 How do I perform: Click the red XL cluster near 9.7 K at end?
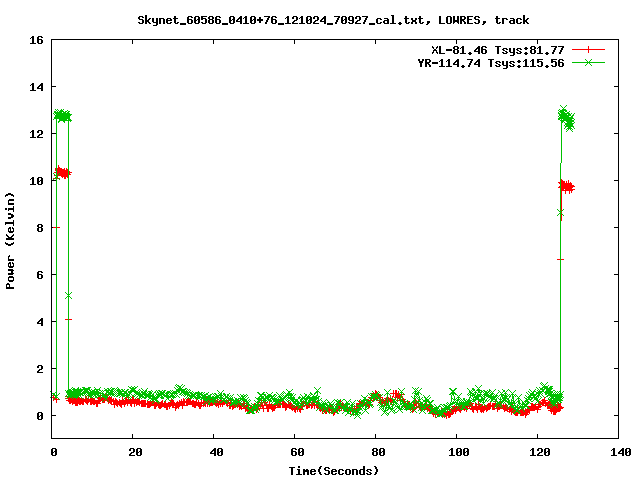tap(567, 187)
